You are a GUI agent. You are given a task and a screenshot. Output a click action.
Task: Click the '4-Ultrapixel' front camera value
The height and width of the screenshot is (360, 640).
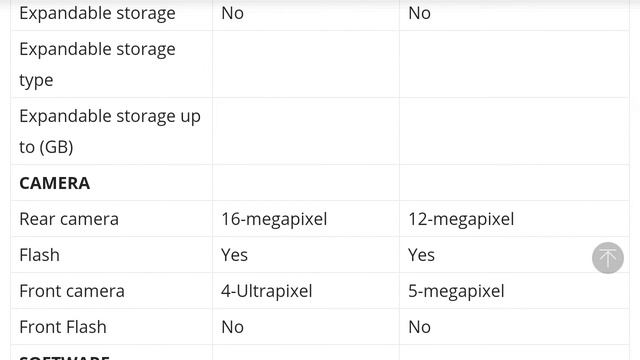267,291
